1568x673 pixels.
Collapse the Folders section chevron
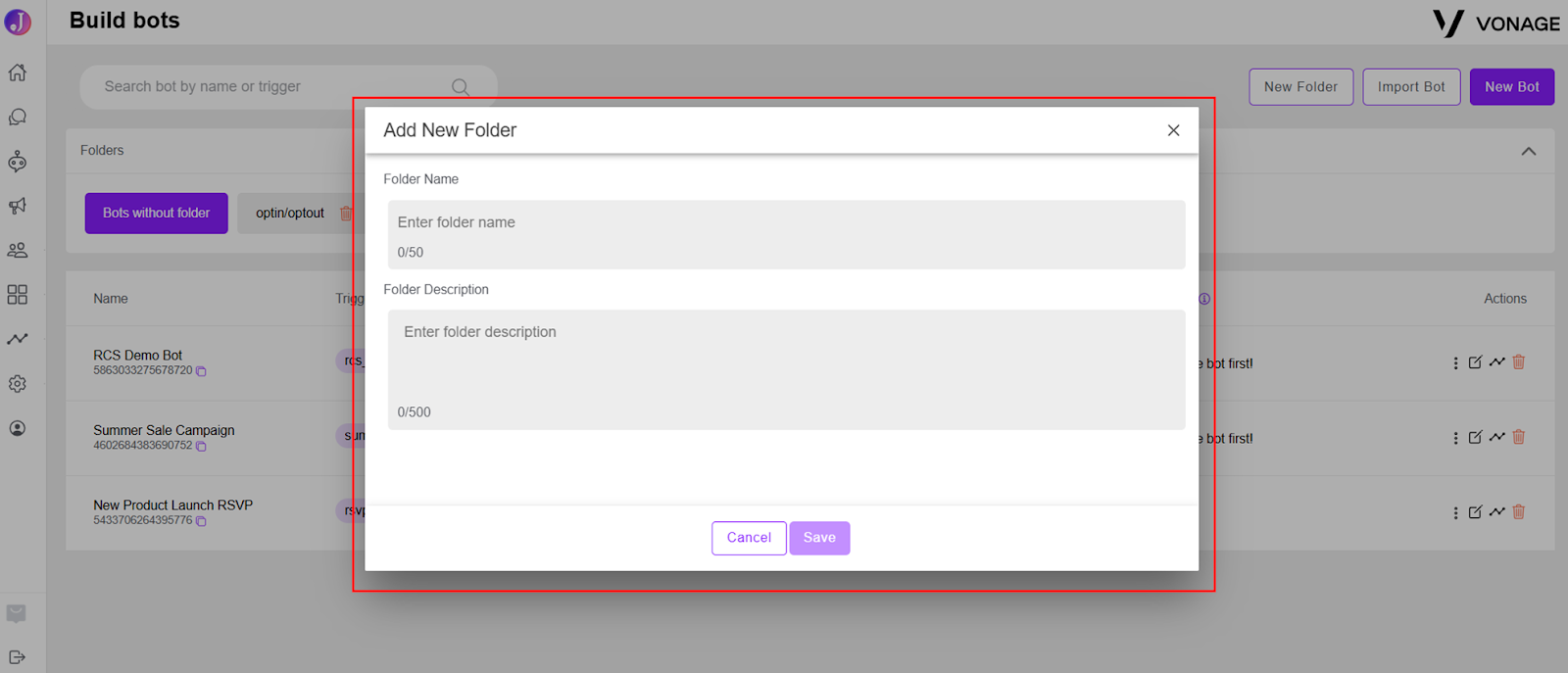[1529, 151]
